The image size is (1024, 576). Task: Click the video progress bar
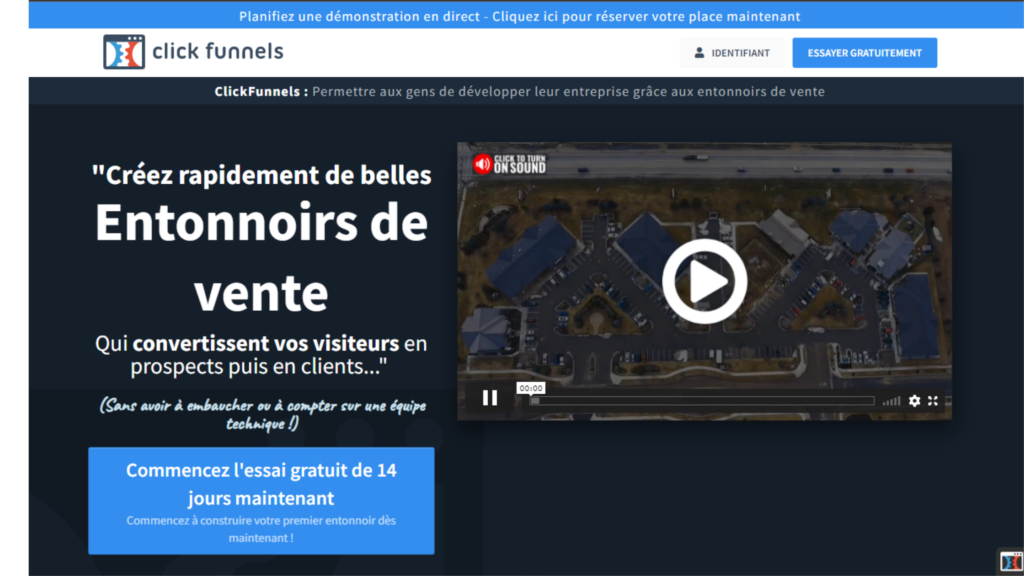(x=701, y=401)
